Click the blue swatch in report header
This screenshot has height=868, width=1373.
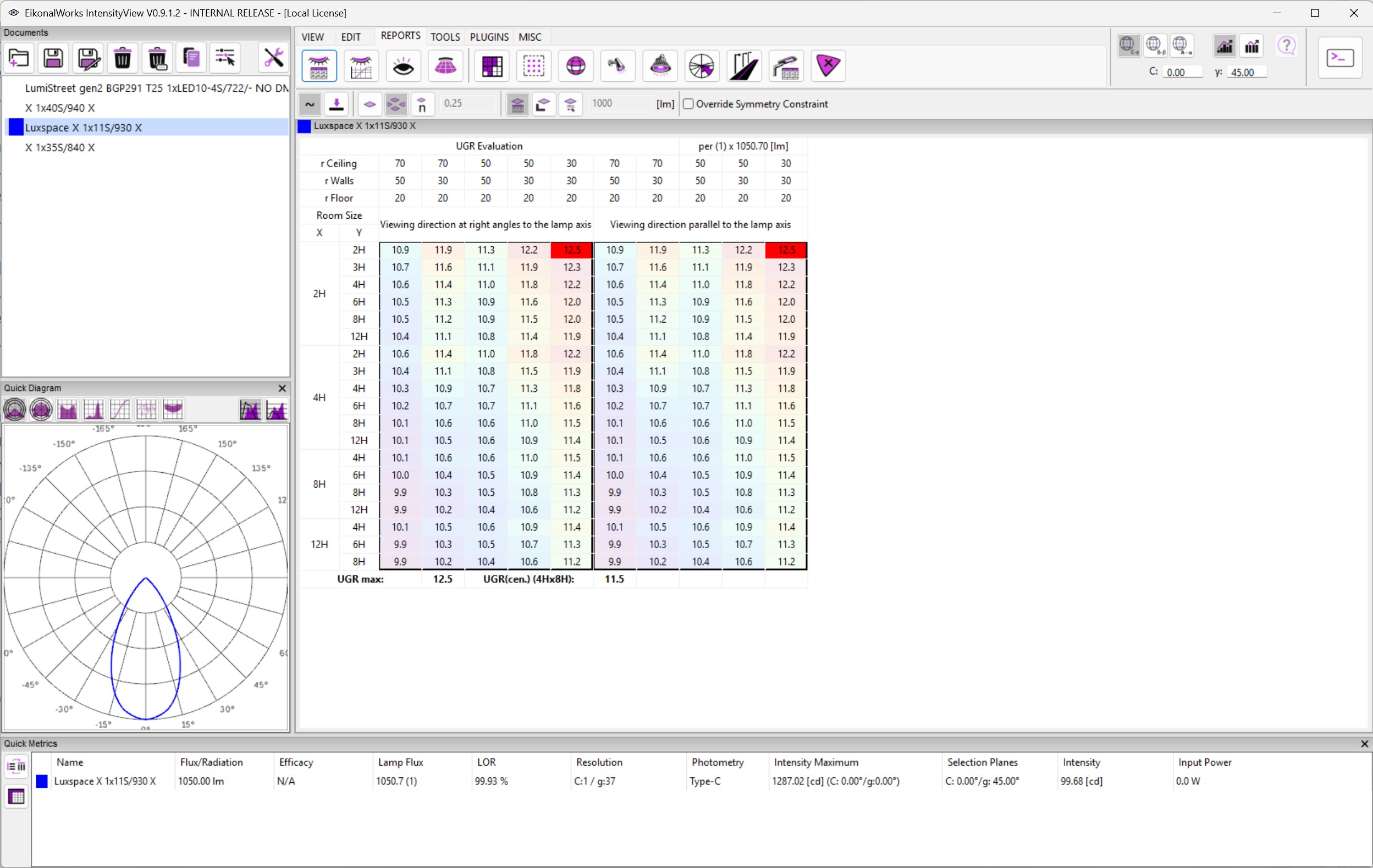(x=305, y=126)
